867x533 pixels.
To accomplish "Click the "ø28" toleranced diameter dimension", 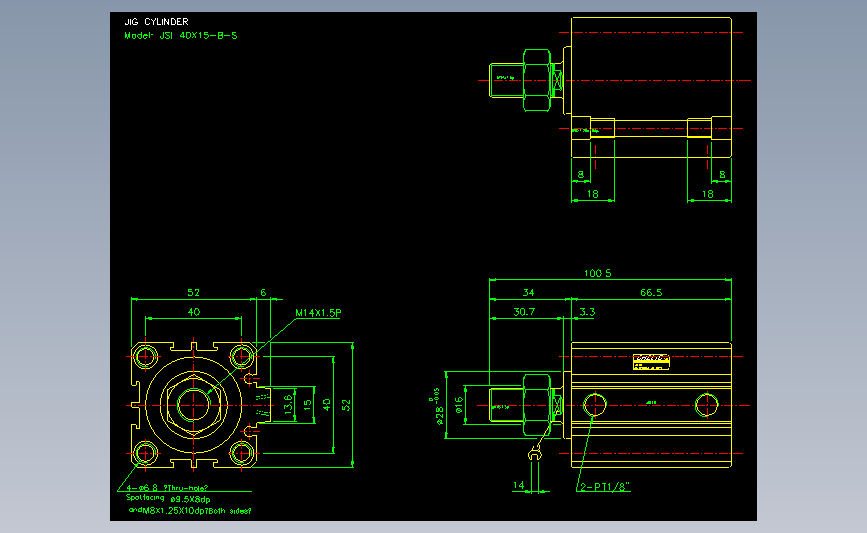I will (x=437, y=406).
